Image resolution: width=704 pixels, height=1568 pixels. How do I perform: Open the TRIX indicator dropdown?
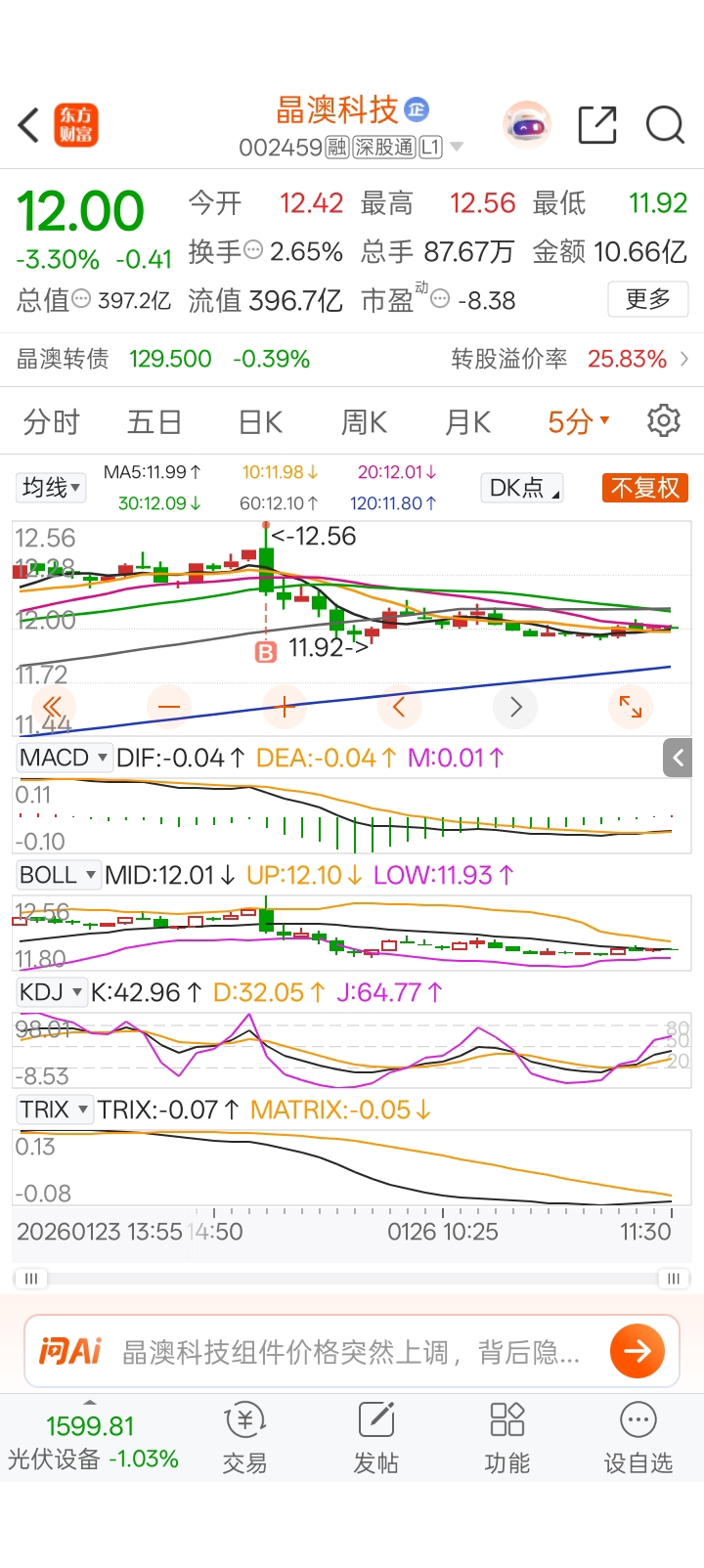(55, 1110)
